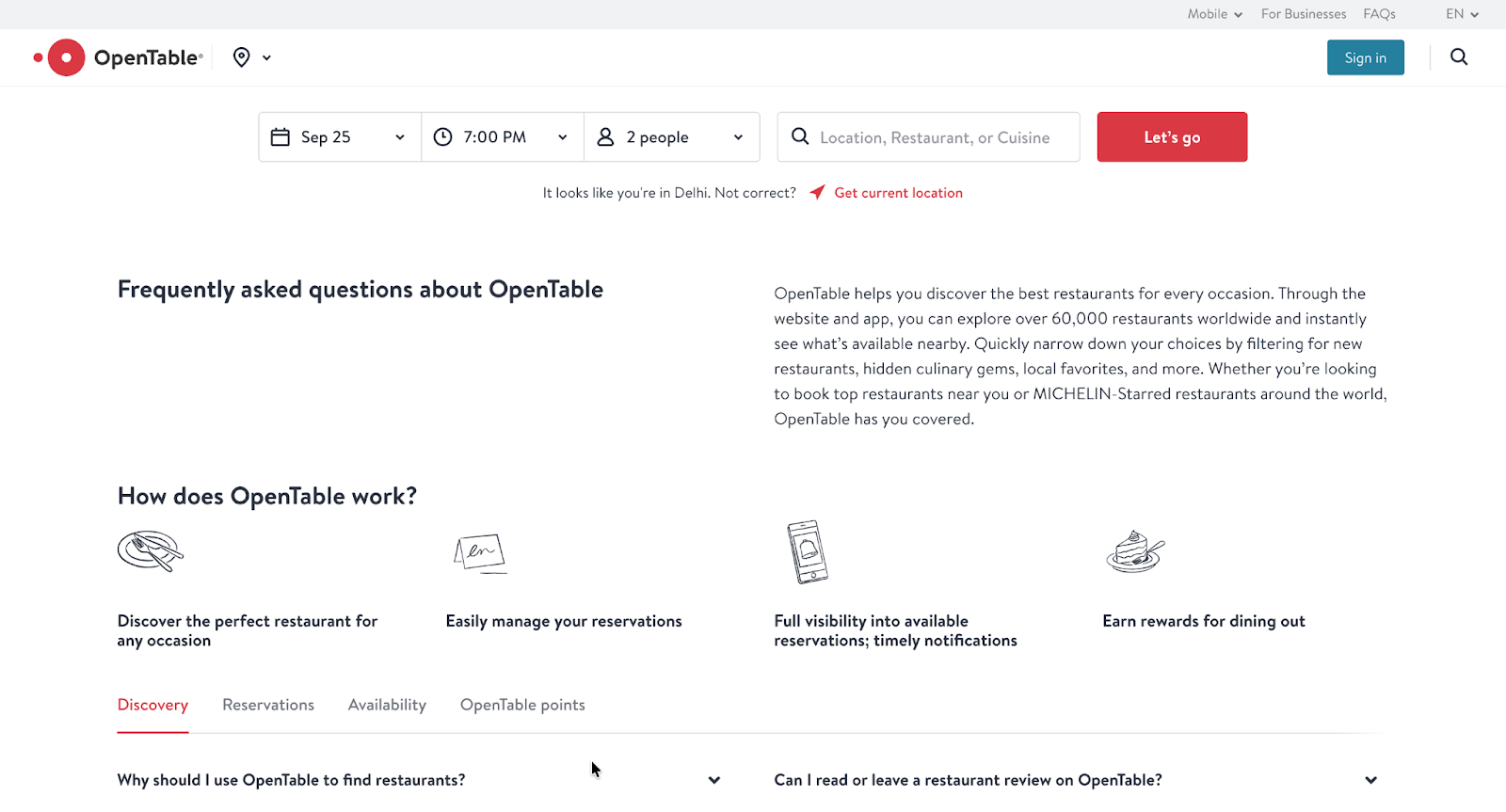
Task: Click the Location, Restaurant, or Cuisine search field
Action: coord(928,137)
